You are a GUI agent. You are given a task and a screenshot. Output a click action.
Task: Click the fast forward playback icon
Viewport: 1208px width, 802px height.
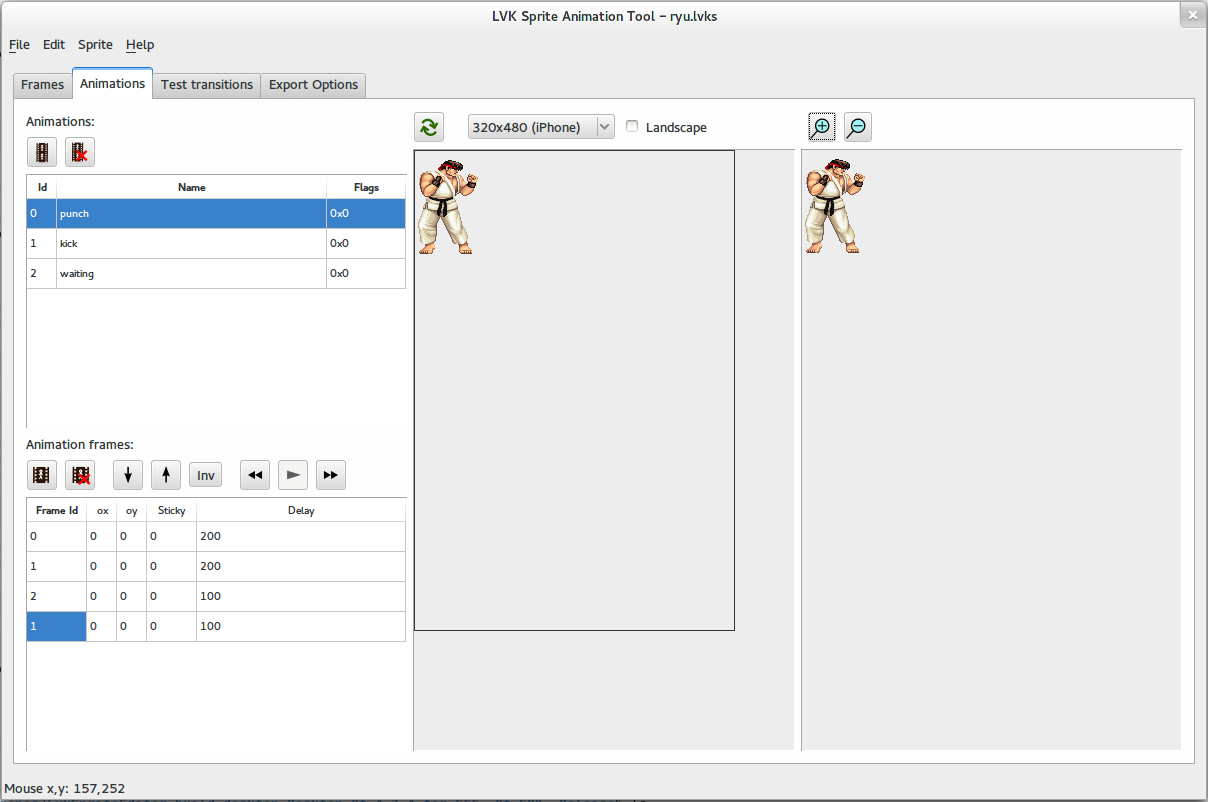click(x=330, y=474)
